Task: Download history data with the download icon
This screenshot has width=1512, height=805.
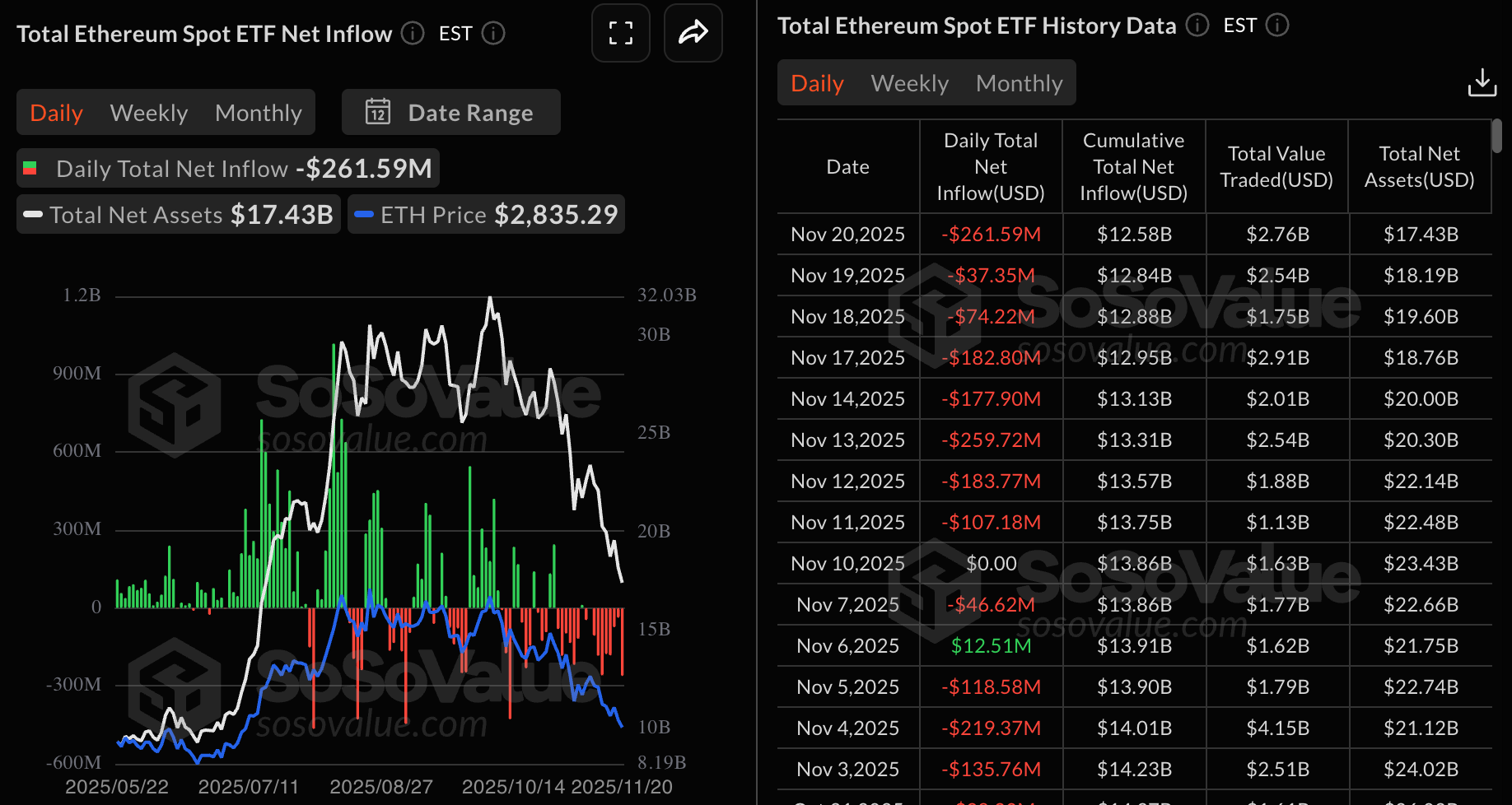Action: [1482, 82]
